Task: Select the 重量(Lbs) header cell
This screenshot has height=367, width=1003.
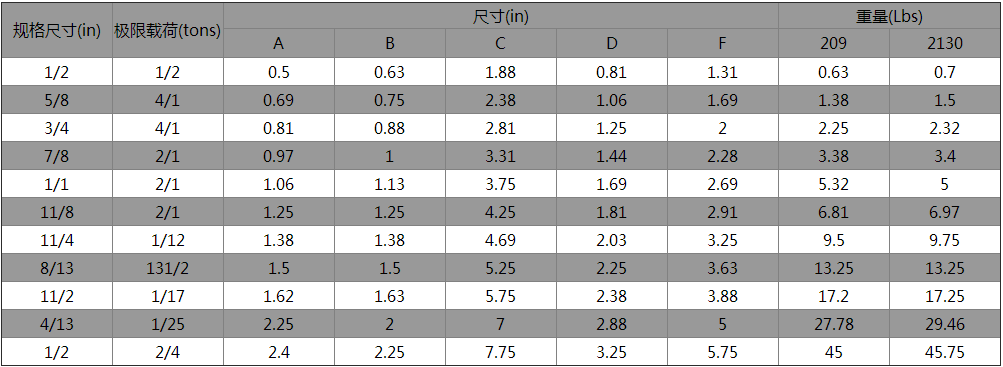Action: tap(889, 16)
